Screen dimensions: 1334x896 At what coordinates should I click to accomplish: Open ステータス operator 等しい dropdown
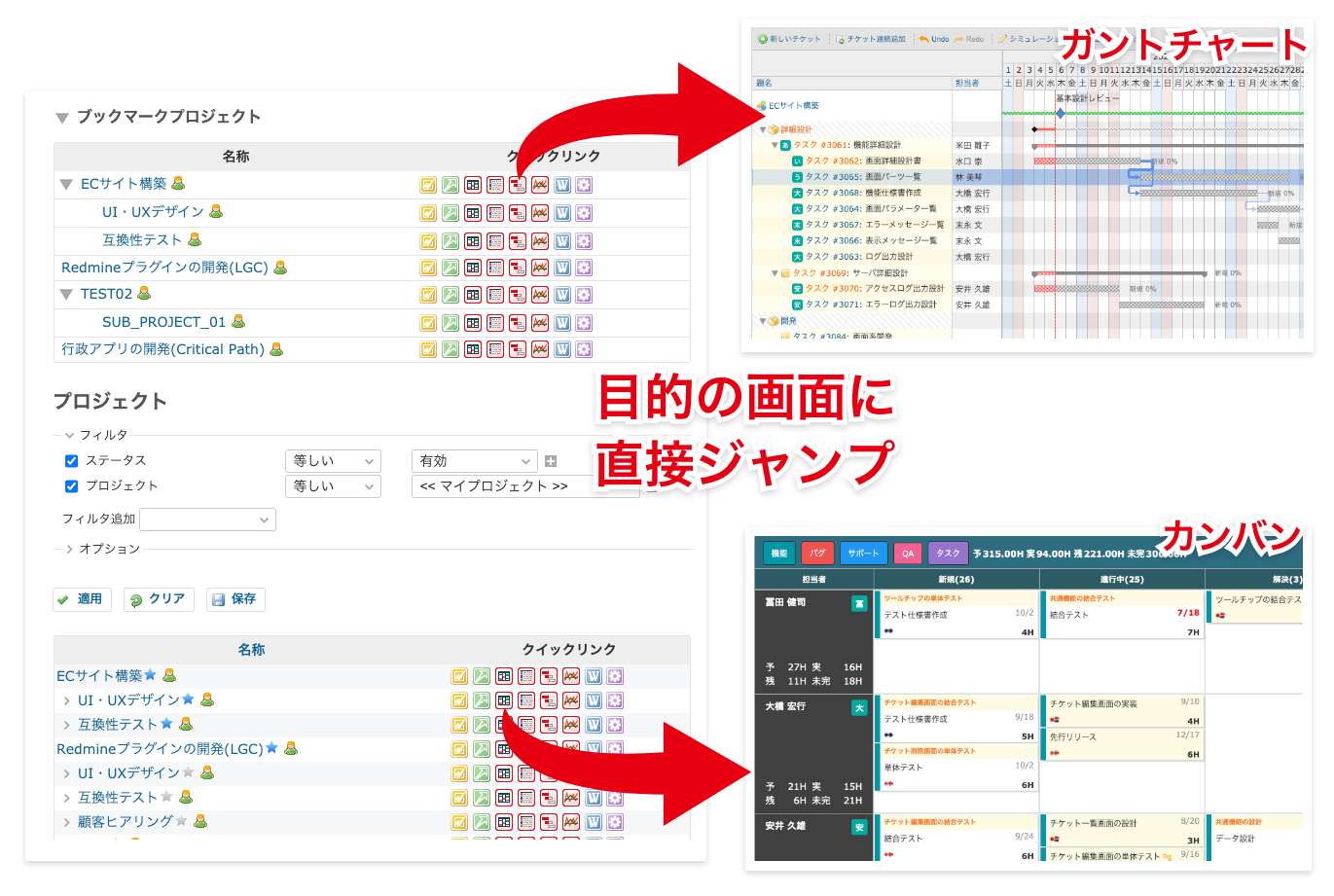333,461
